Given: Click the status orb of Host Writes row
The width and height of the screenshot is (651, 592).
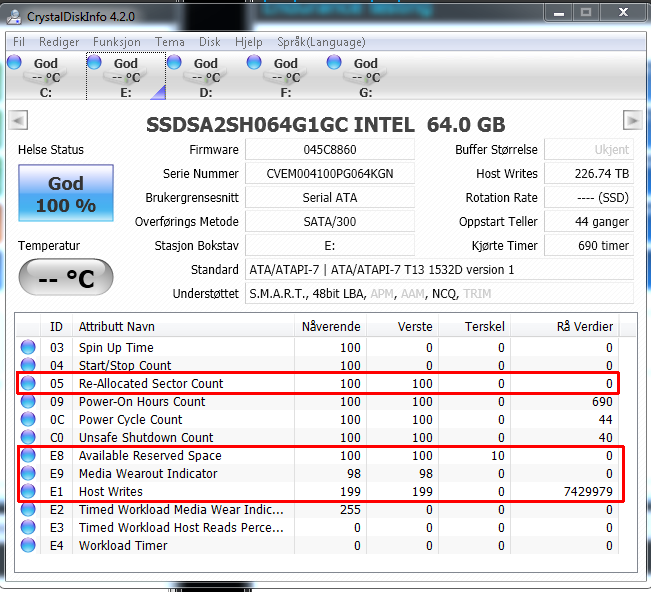Looking at the screenshot, I should pos(28,491).
